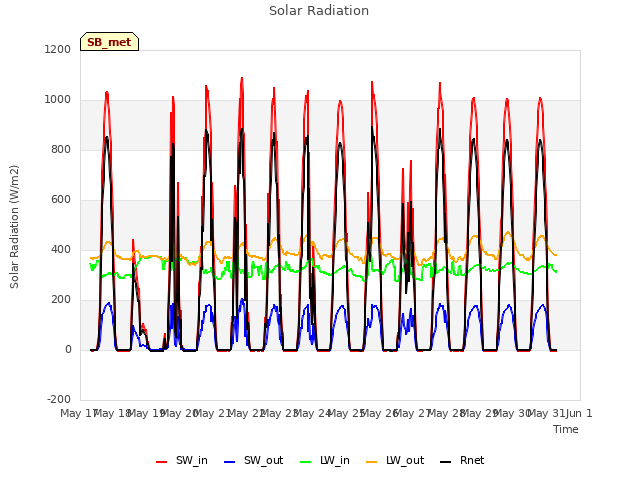Click the green LW_in legend swatch
The height and width of the screenshot is (480, 640).
(x=305, y=462)
